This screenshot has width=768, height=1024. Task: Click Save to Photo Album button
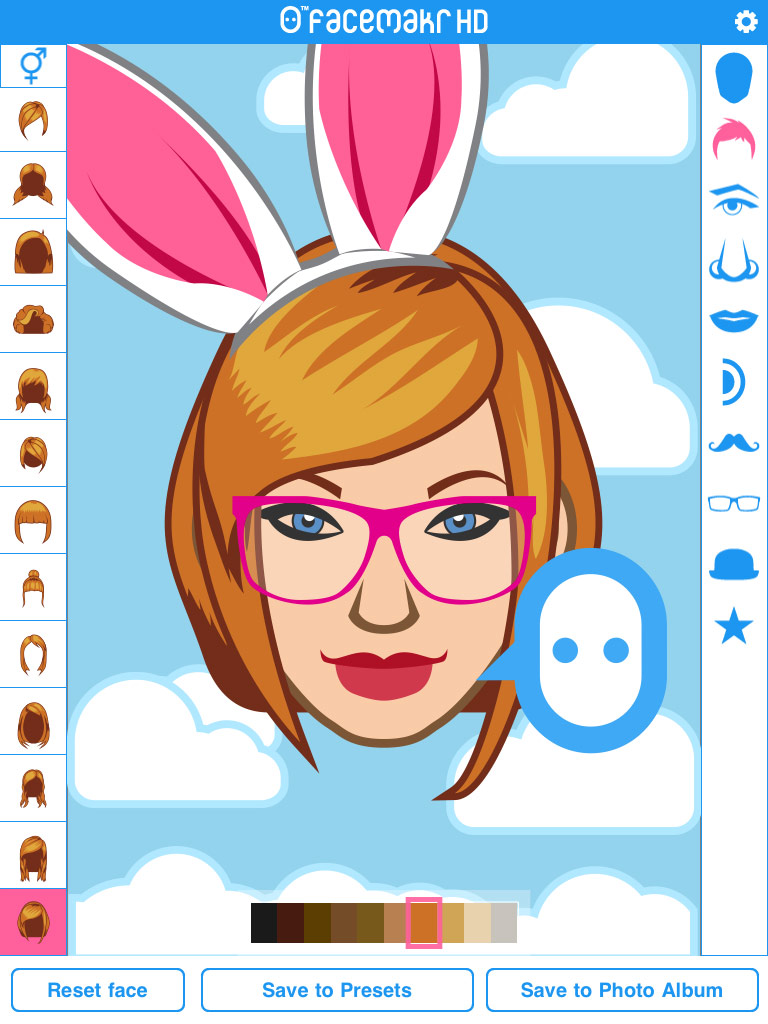click(x=622, y=990)
